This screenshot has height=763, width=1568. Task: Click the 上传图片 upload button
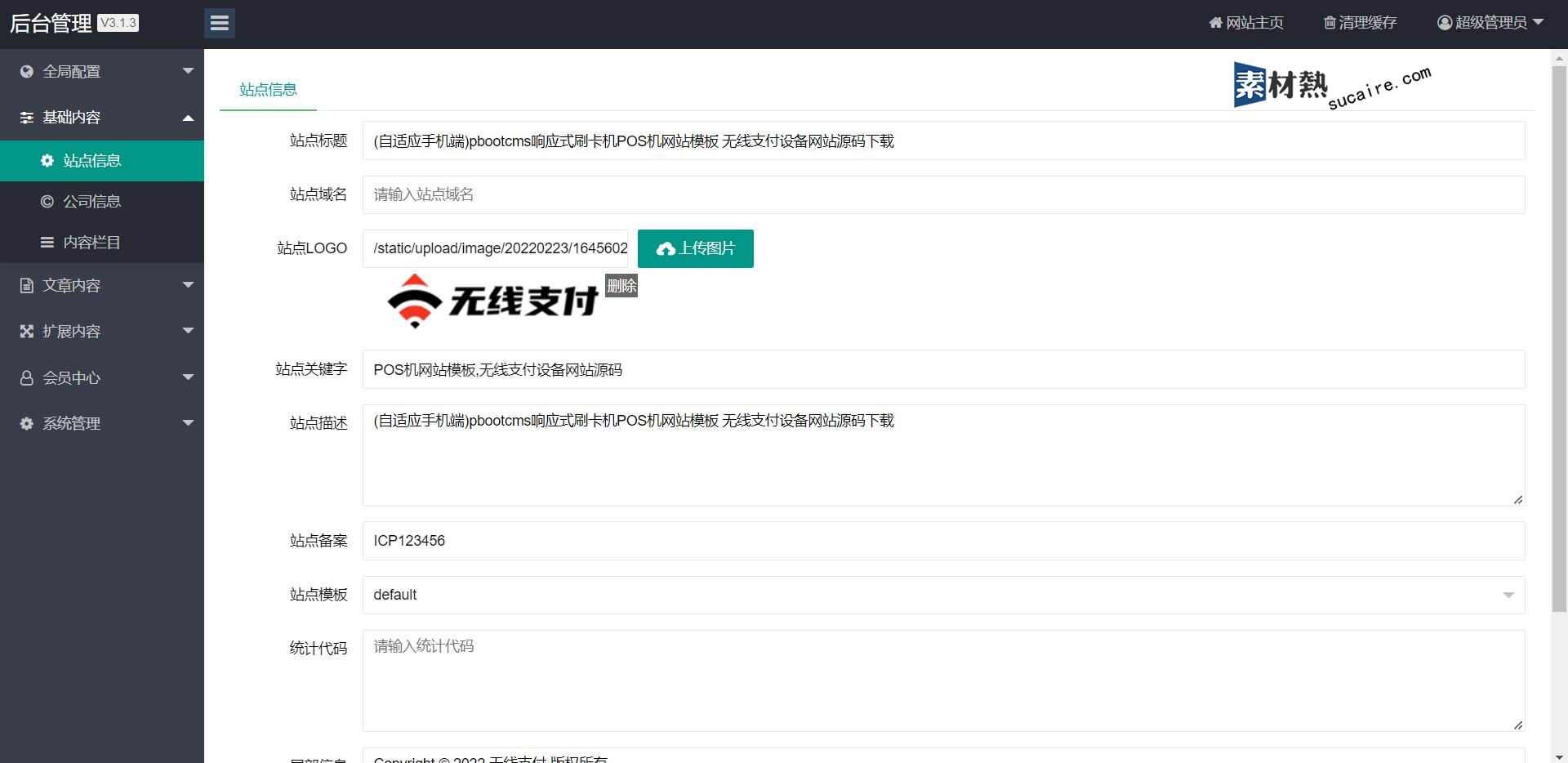point(695,248)
